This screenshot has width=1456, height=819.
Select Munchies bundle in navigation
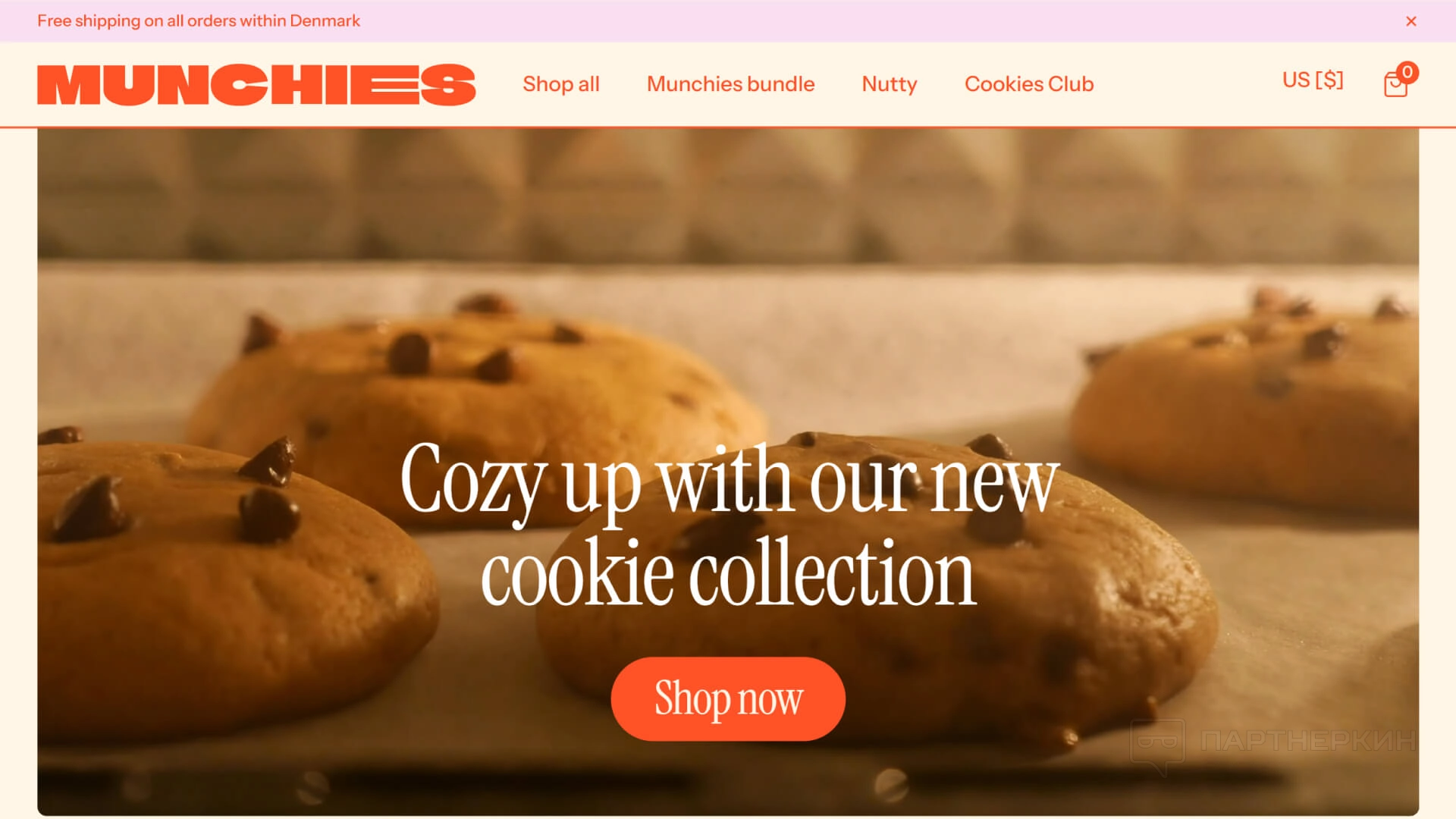tap(730, 84)
